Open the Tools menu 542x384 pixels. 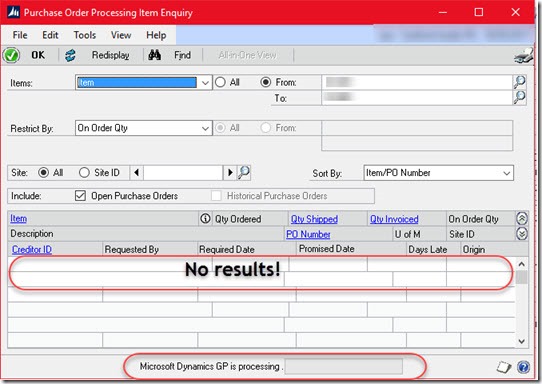point(85,35)
